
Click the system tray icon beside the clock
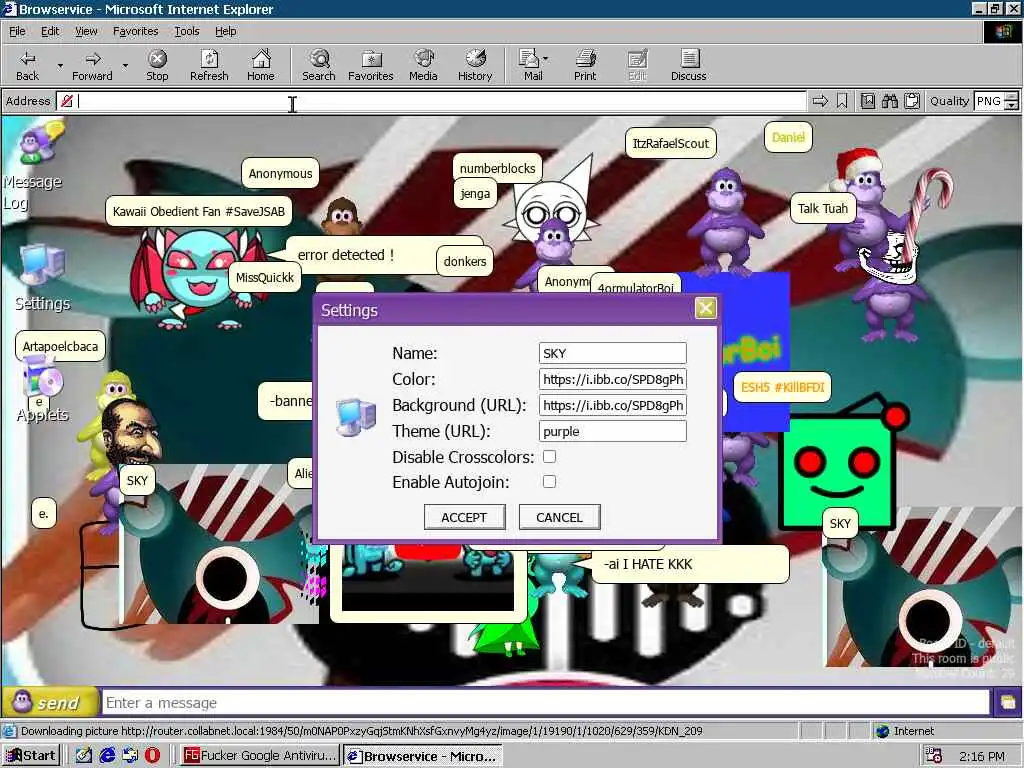(935, 756)
